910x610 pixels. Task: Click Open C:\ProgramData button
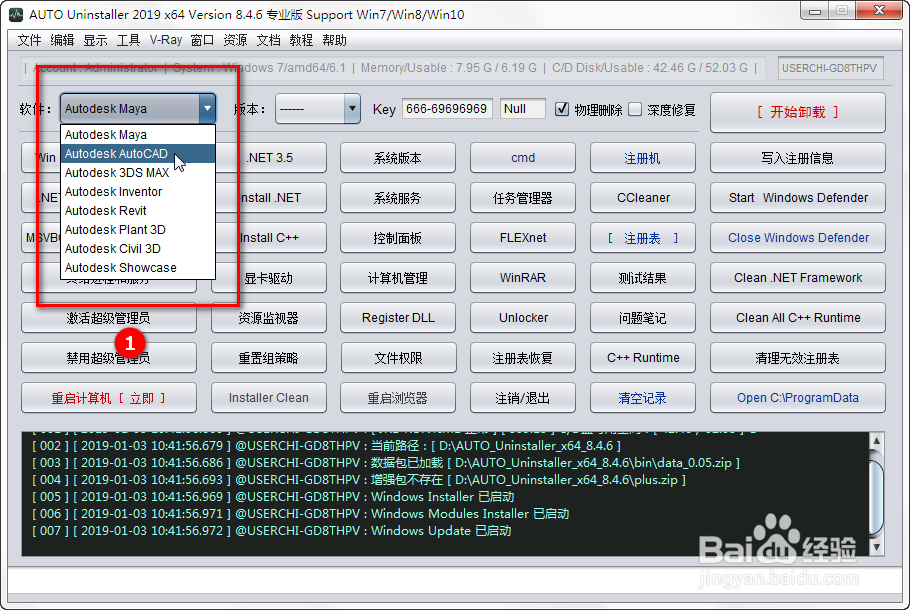coord(797,398)
